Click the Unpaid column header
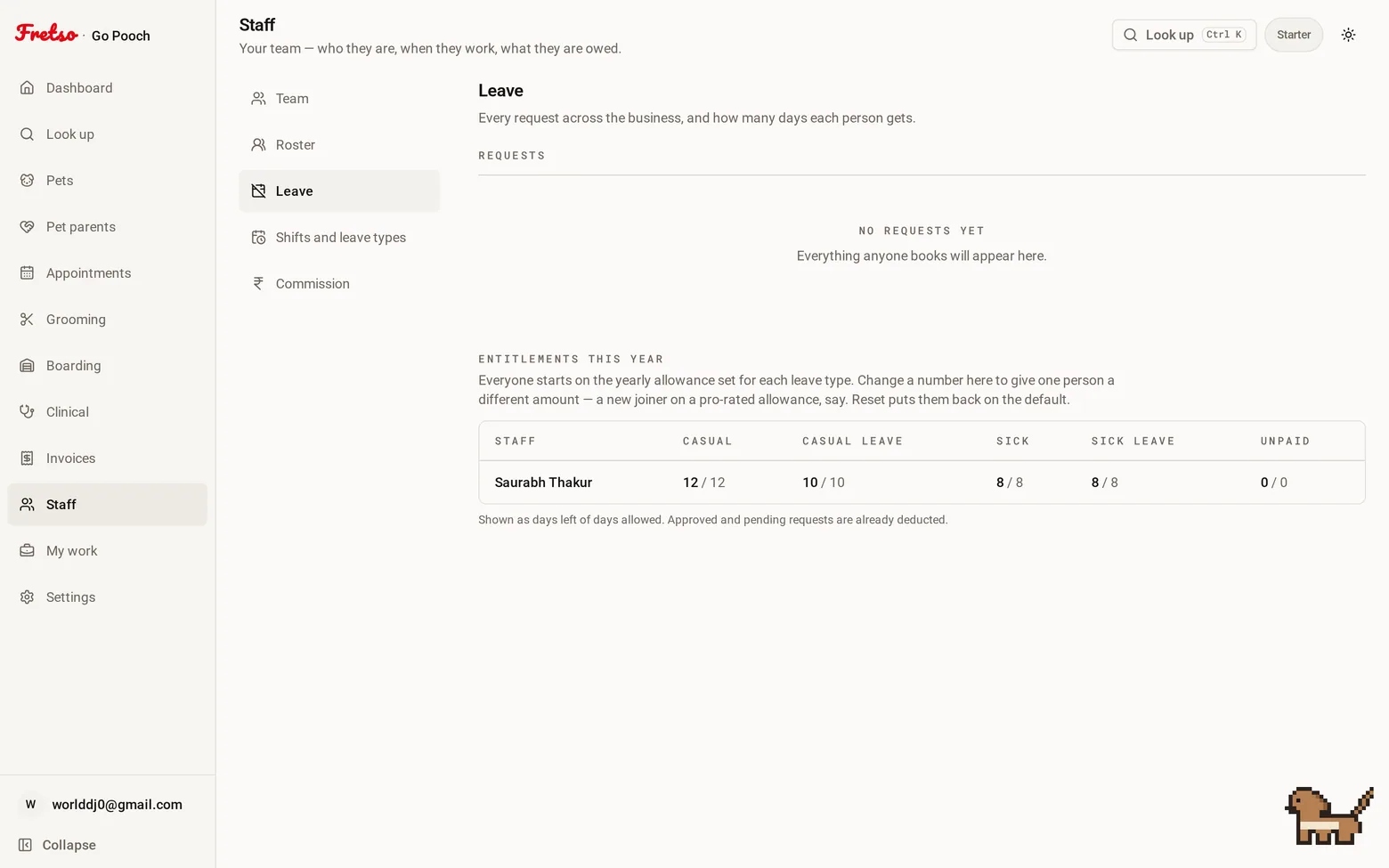 pyautogui.click(x=1285, y=441)
